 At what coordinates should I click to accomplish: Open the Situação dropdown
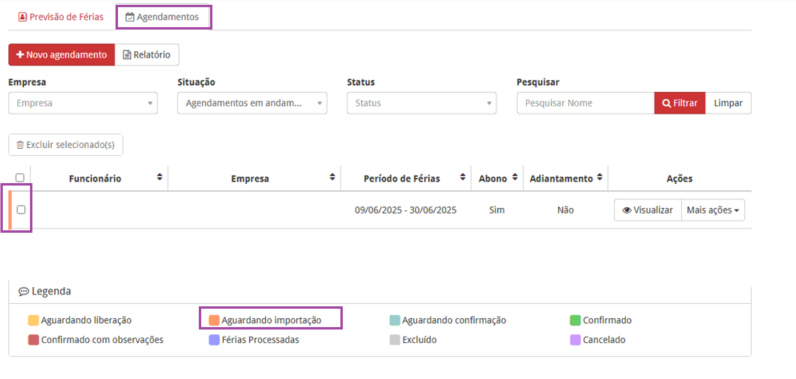[252, 103]
